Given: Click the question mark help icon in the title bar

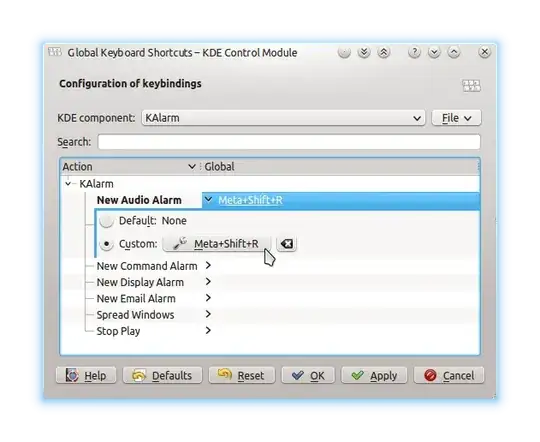Looking at the screenshot, I should (414, 52).
